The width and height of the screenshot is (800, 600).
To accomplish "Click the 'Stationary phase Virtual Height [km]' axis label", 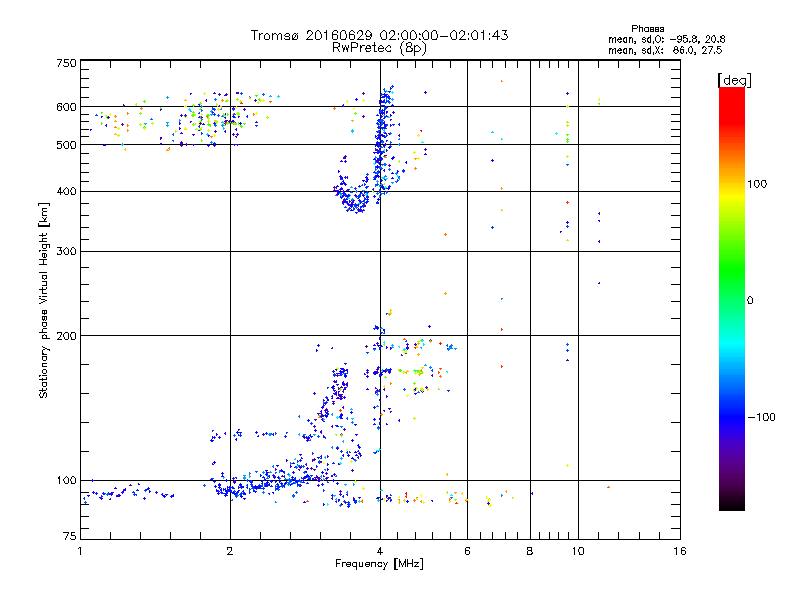I will tap(44, 300).
